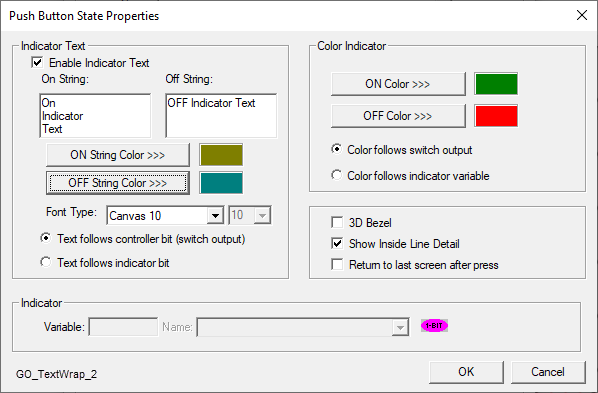This screenshot has height=393, width=598.
Task: Click the red OFF color swatch
Action: pos(496,116)
